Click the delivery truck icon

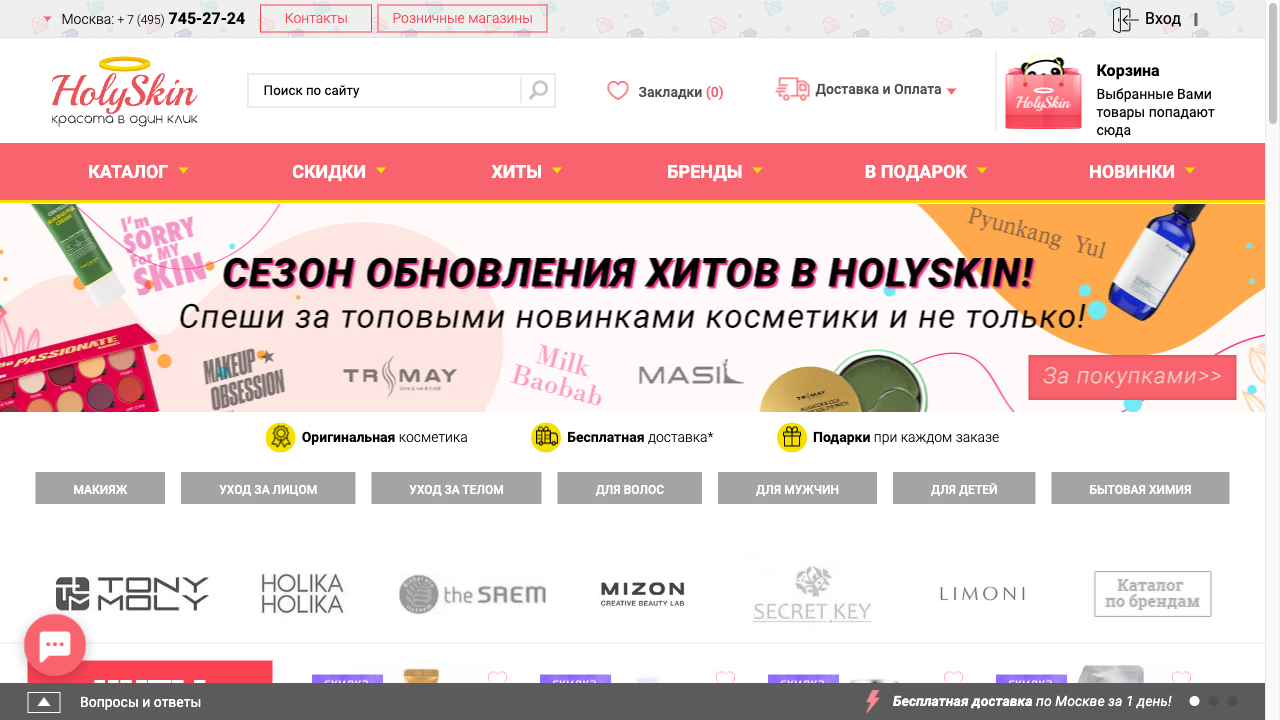792,89
